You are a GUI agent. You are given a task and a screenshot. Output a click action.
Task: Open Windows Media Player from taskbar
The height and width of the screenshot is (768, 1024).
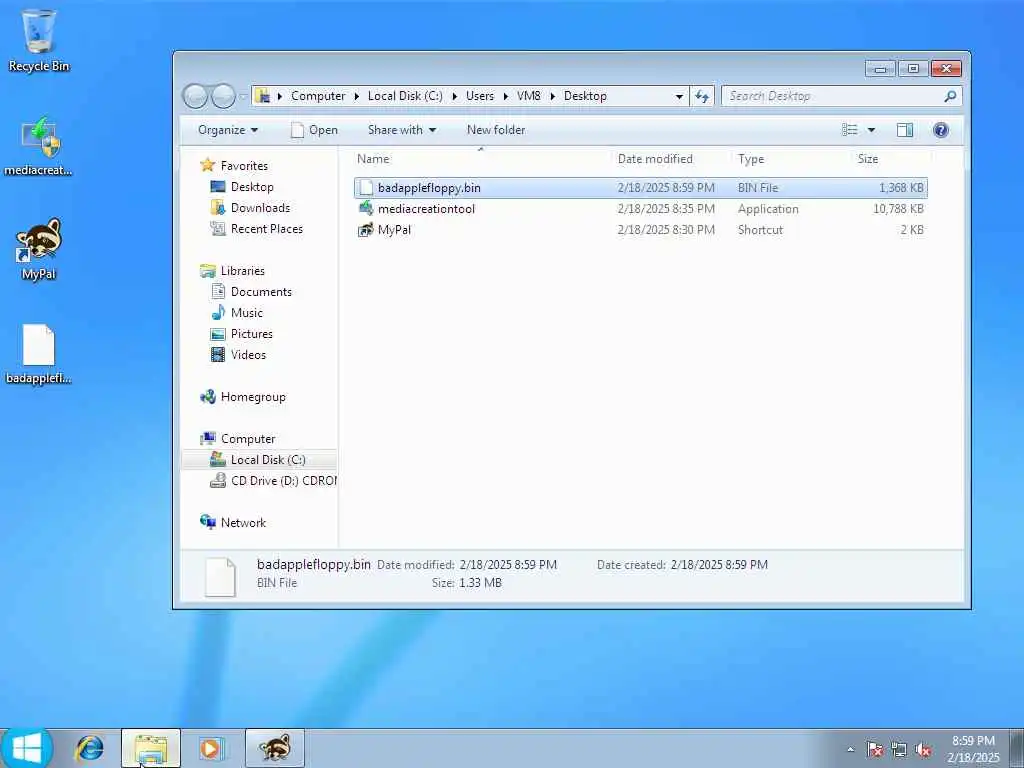211,748
